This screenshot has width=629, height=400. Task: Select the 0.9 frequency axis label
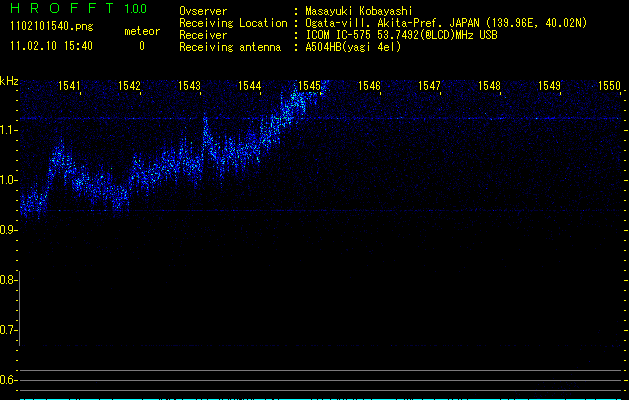coord(9,230)
